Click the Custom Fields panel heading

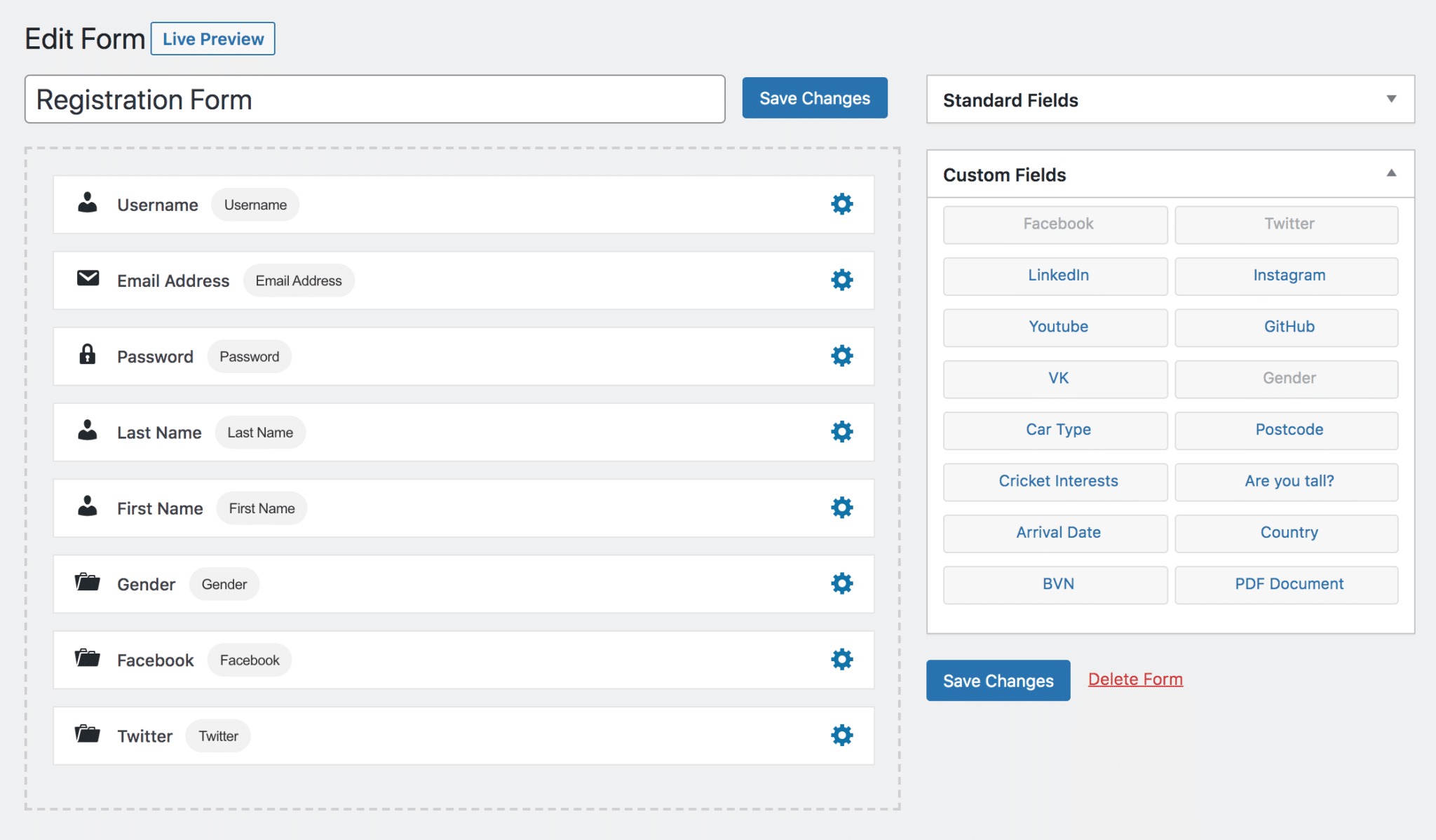(1004, 175)
